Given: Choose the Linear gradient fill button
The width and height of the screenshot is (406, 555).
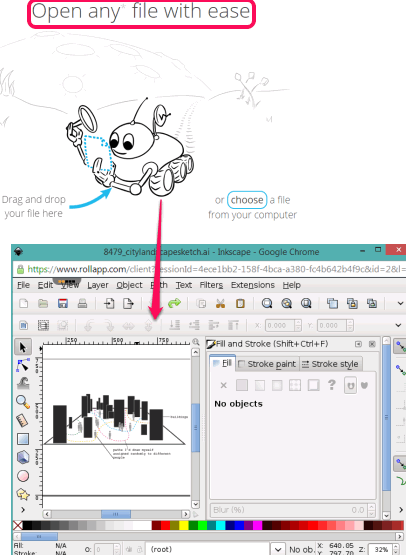Looking at the screenshot, I should [x=260, y=385].
